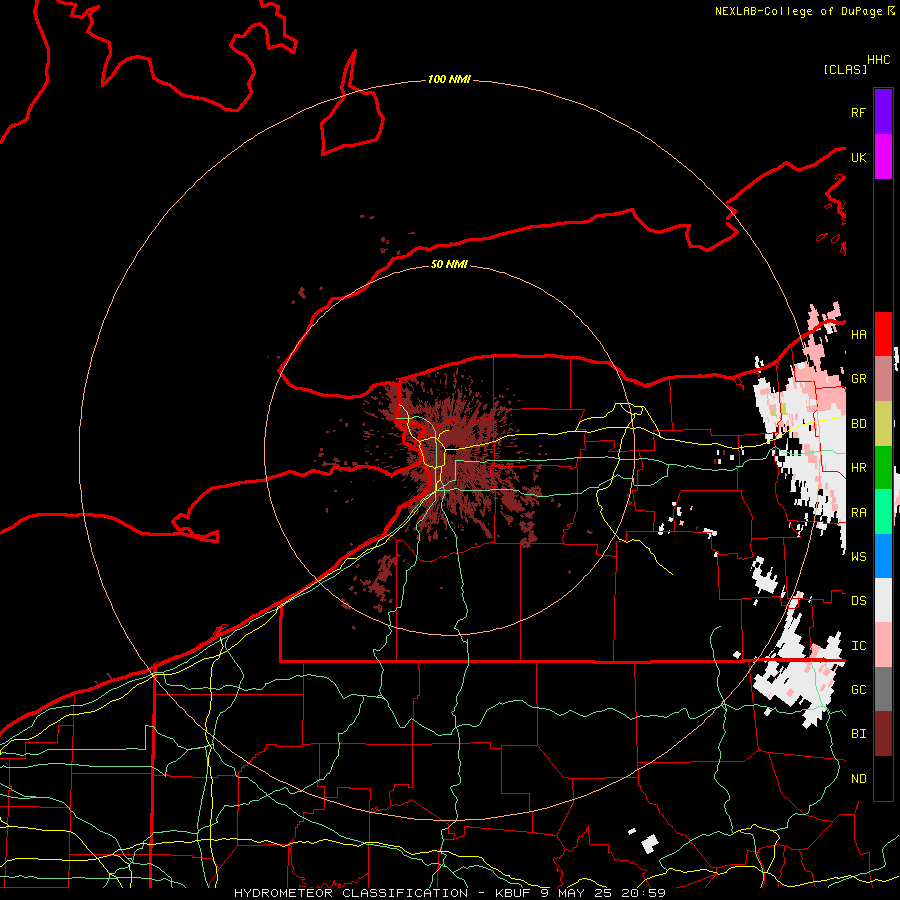The height and width of the screenshot is (900, 900).
Task: Click the BD olive legend swatch
Action: [x=883, y=423]
